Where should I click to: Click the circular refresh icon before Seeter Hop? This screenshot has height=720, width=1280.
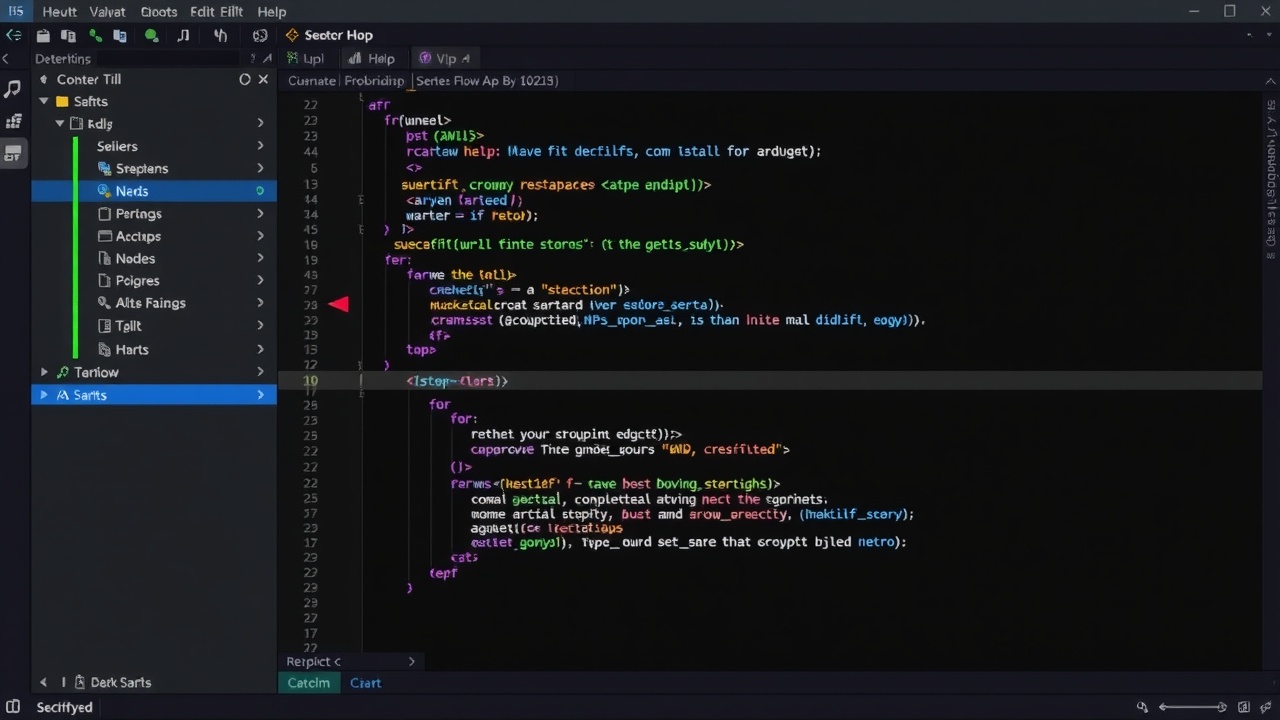pyautogui.click(x=260, y=35)
